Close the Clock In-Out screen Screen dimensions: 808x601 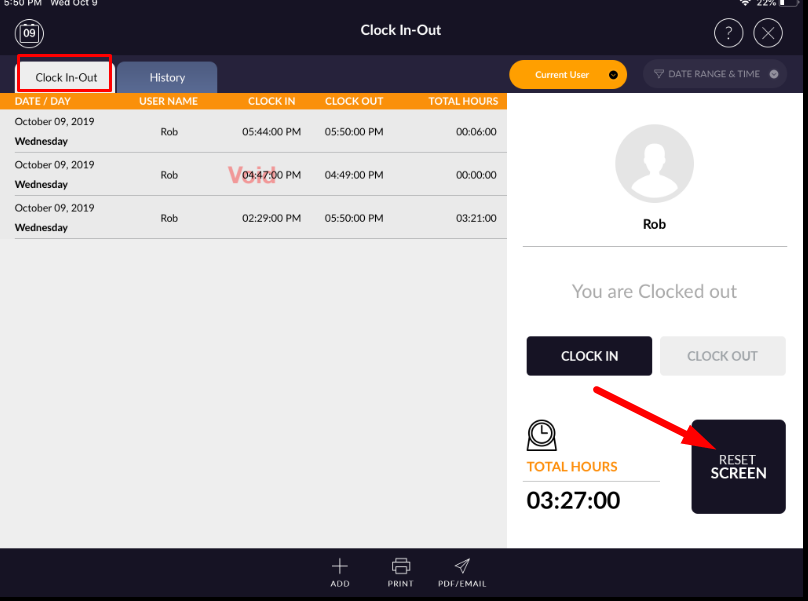(x=768, y=34)
